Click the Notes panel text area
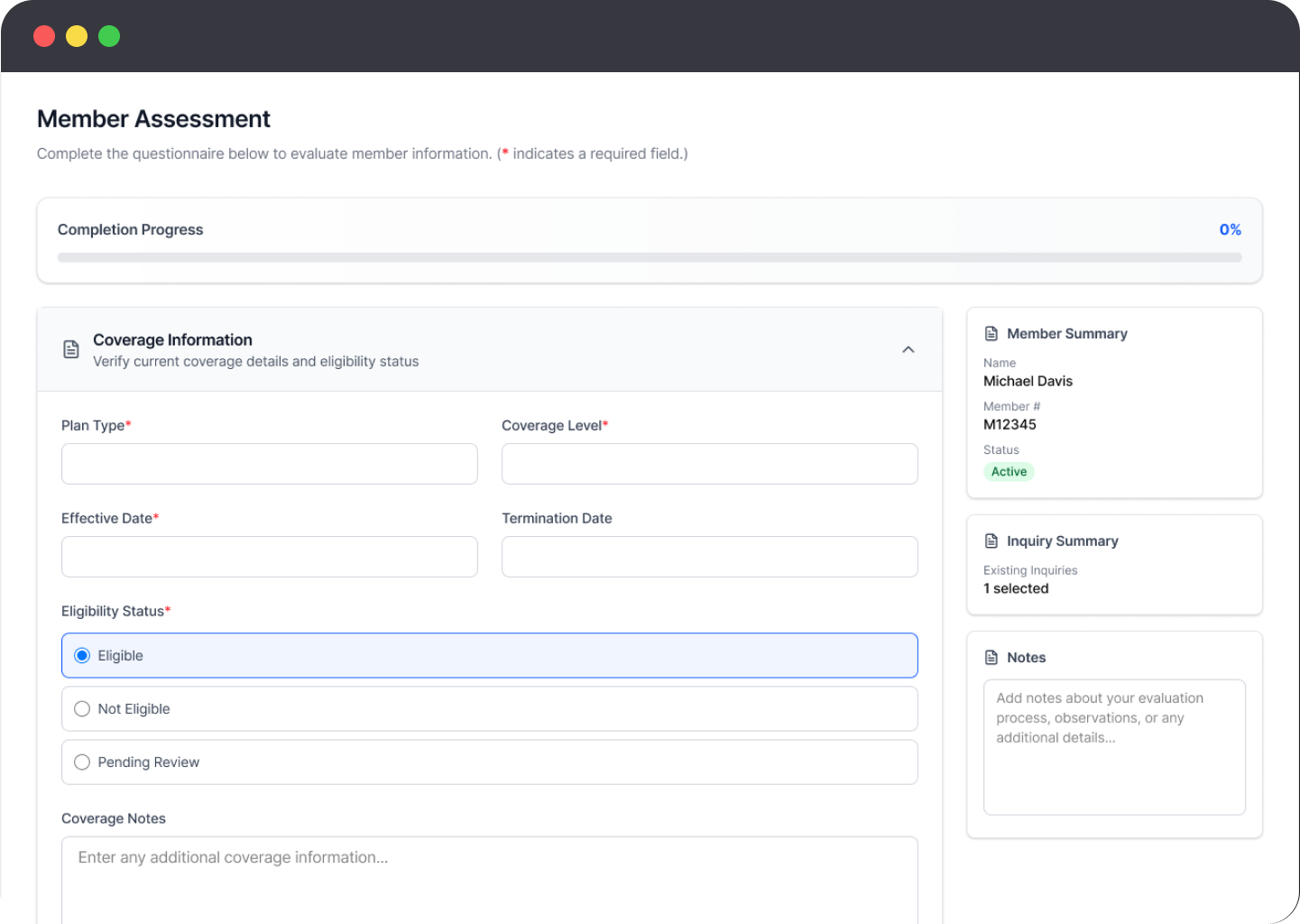 pos(1114,747)
